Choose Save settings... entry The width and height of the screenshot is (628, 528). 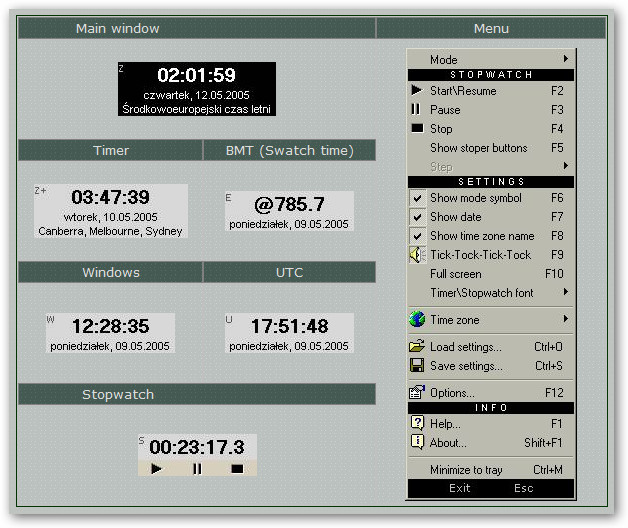[x=491, y=365]
